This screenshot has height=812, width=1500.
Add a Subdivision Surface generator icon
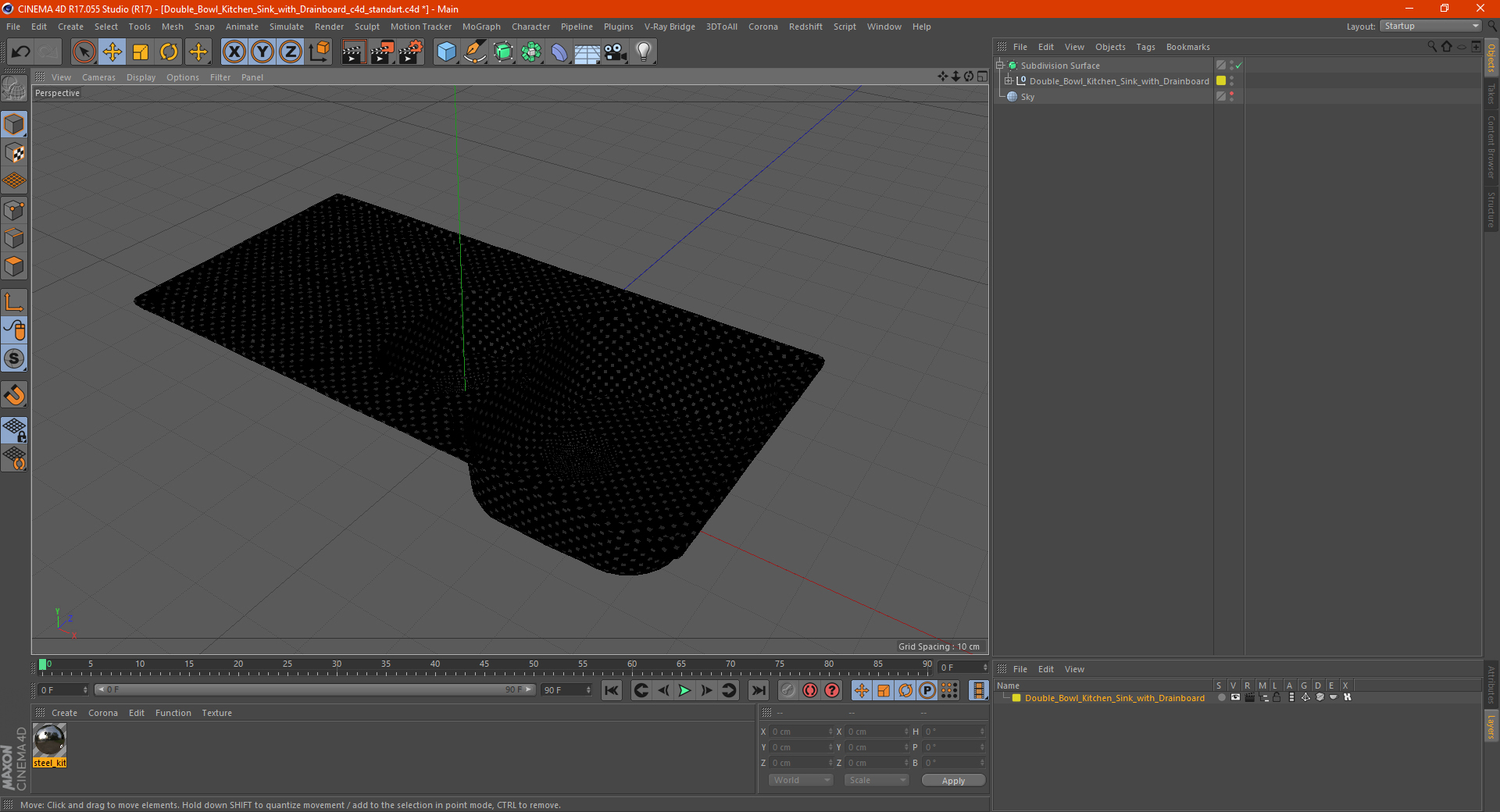coord(503,52)
